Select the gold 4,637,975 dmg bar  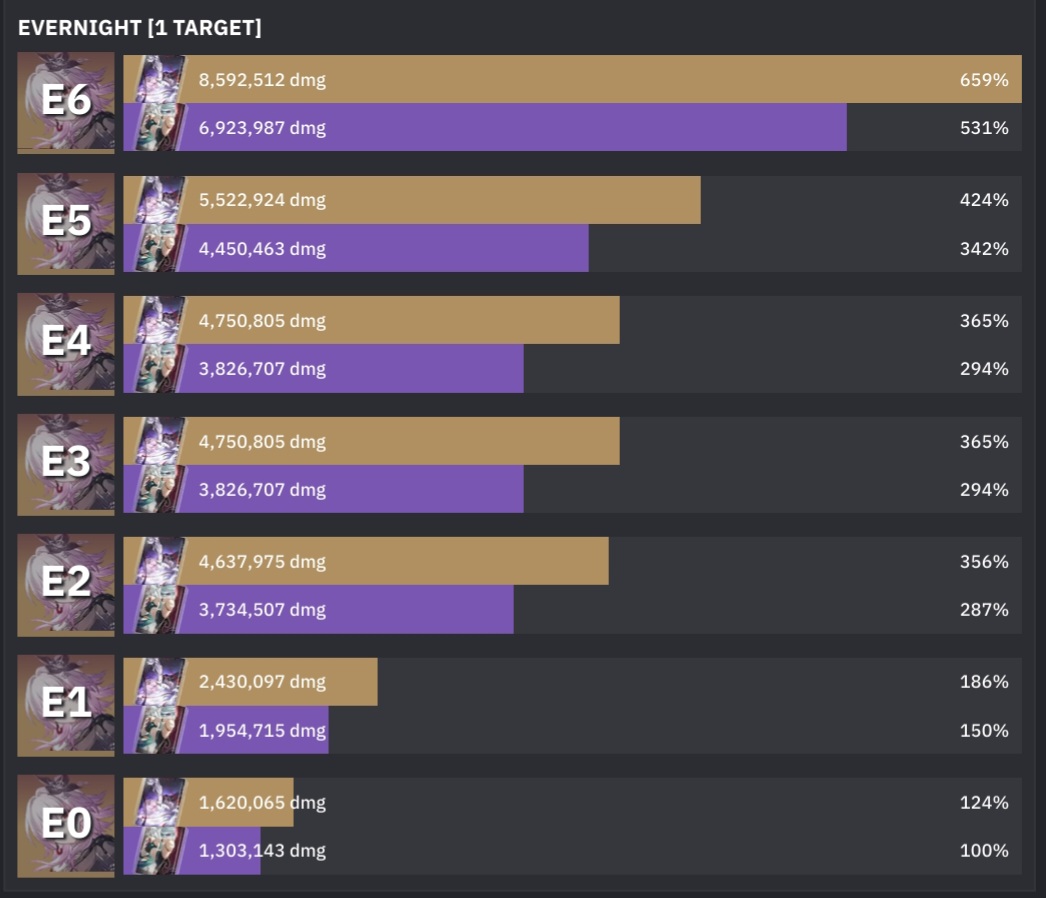click(366, 561)
